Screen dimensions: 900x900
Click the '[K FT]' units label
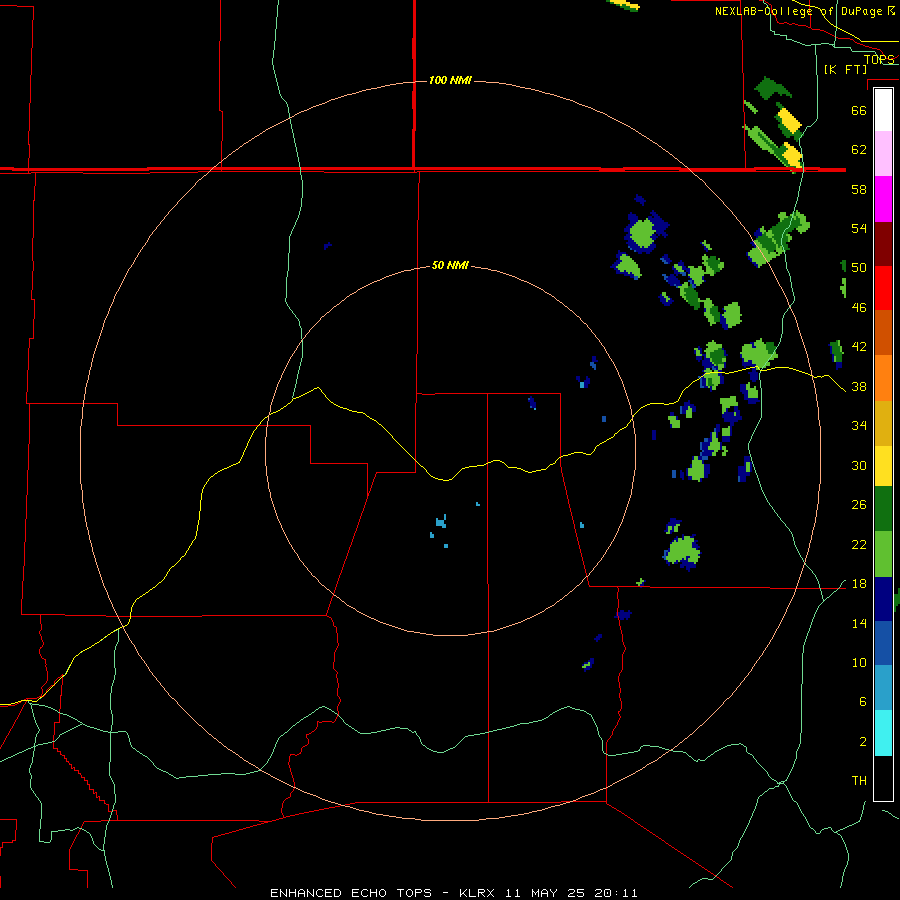845,69
